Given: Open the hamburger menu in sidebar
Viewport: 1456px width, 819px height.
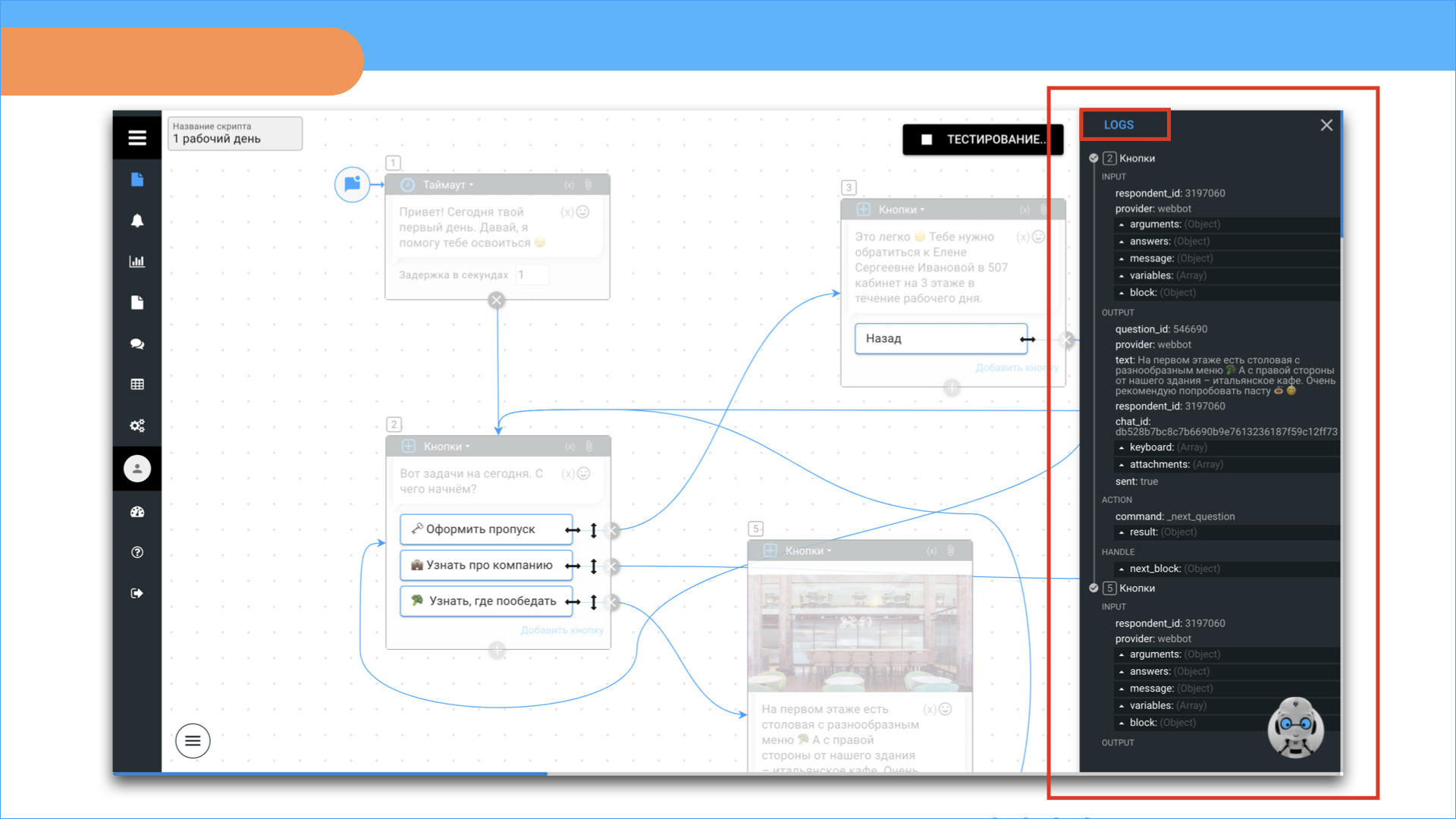Looking at the screenshot, I should [137, 137].
